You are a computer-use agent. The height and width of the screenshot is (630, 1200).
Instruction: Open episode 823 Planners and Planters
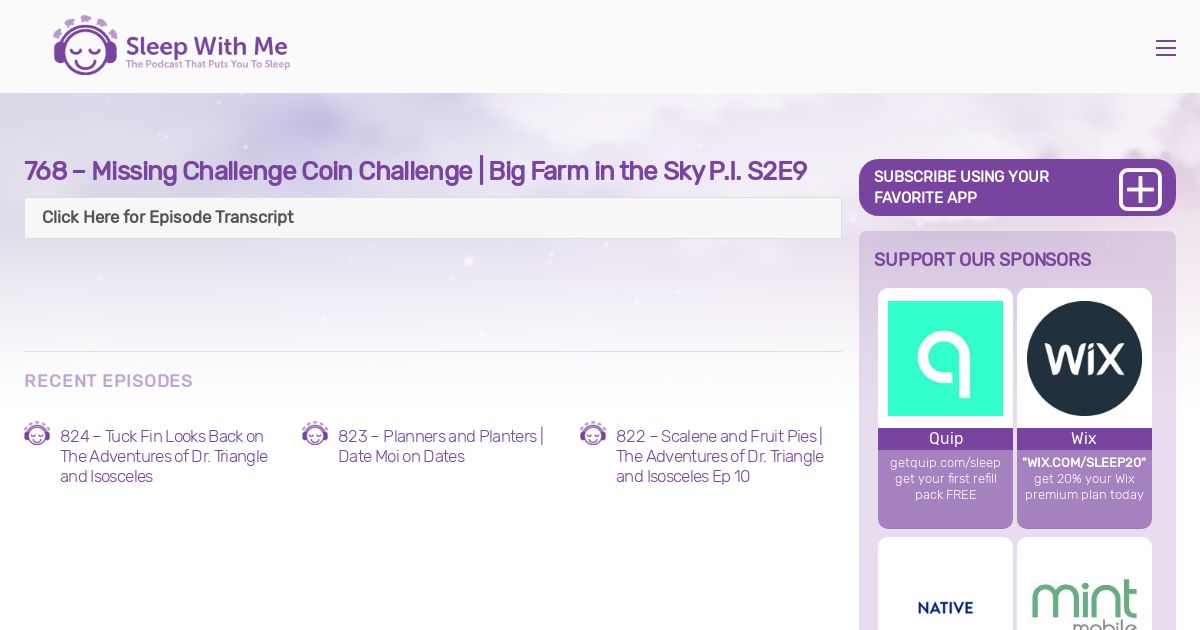click(441, 446)
